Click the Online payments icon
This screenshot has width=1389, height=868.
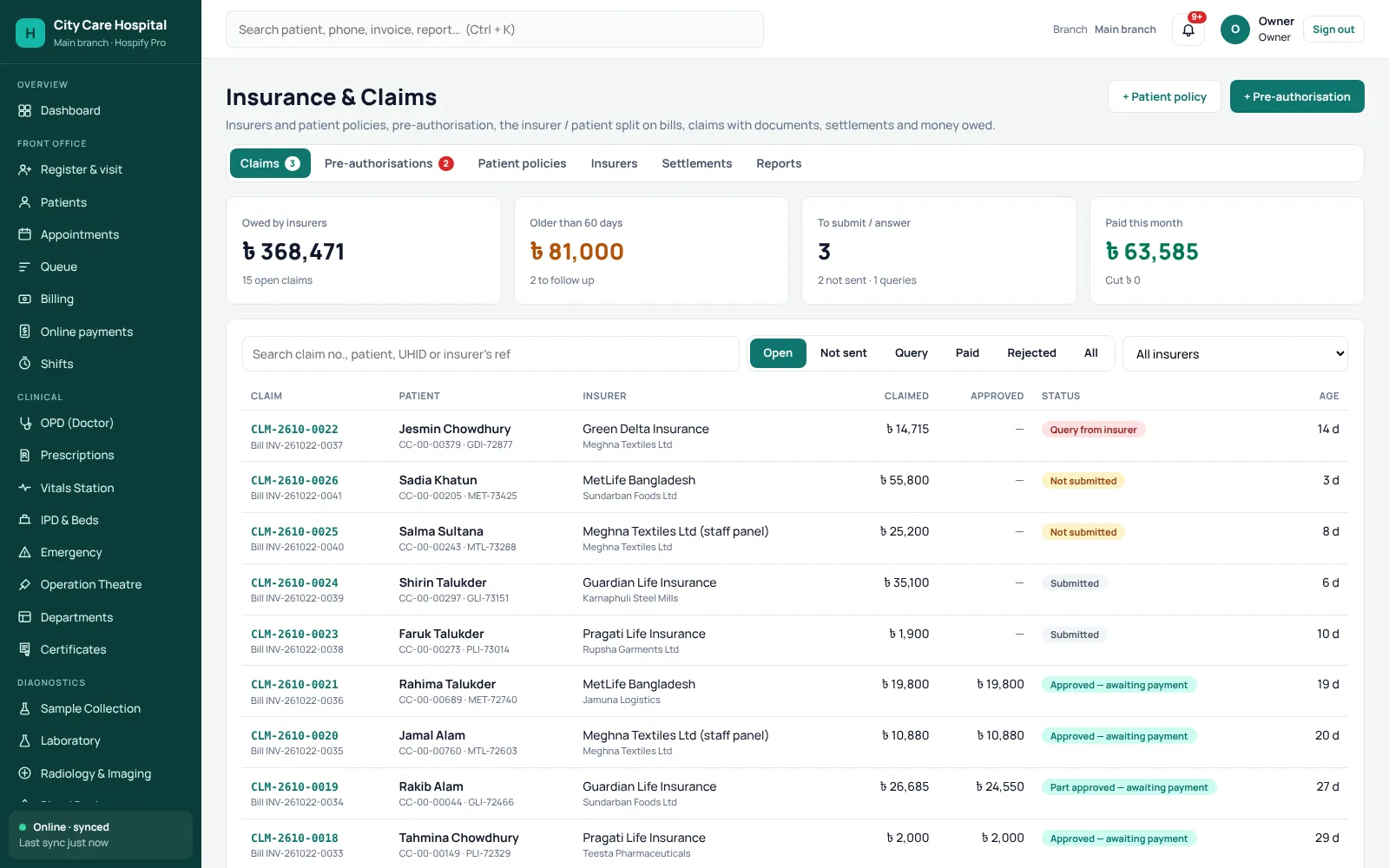pyautogui.click(x=24, y=332)
